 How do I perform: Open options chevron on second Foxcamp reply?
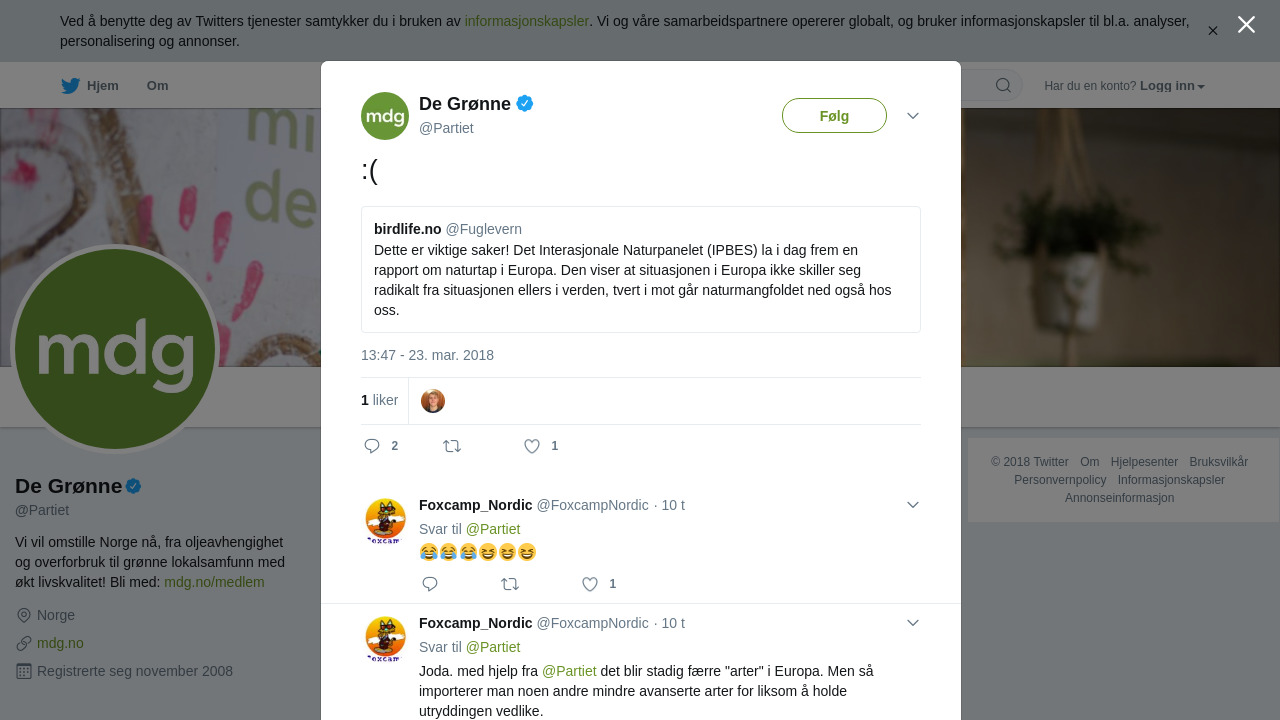[913, 623]
